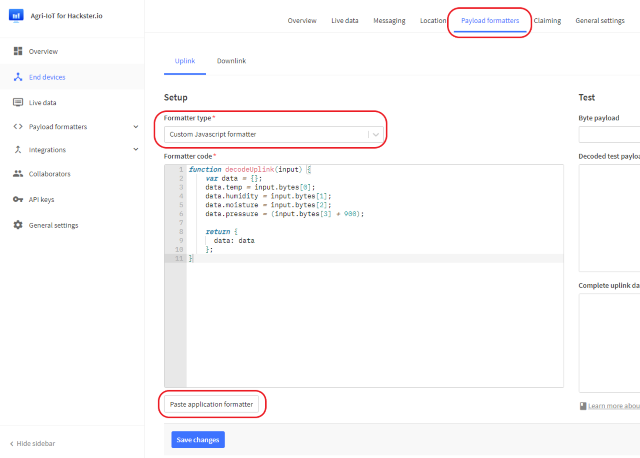Switch to the device Overview tab
The height and width of the screenshot is (458, 640).
(x=302, y=20)
